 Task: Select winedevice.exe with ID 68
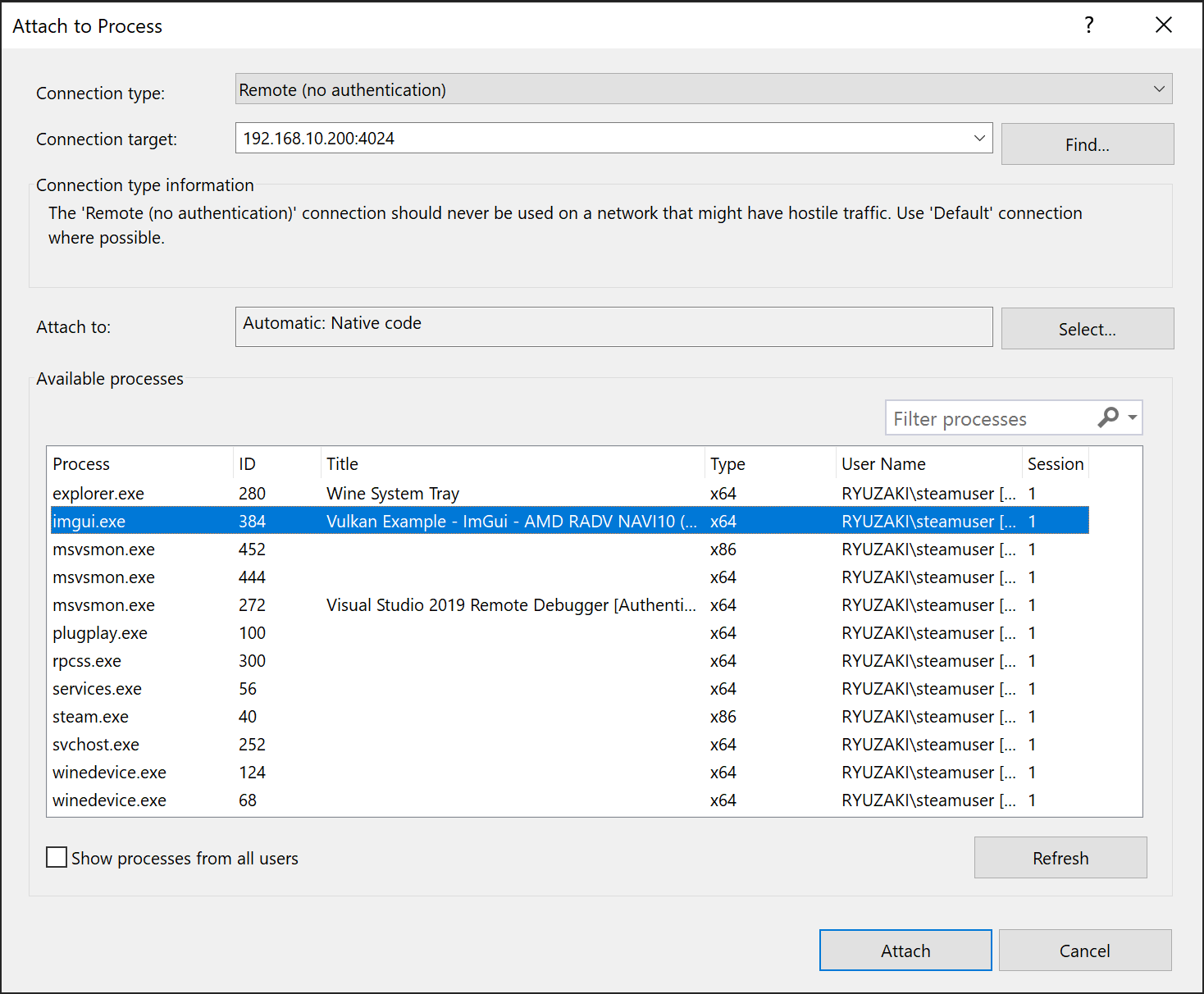click(568, 800)
